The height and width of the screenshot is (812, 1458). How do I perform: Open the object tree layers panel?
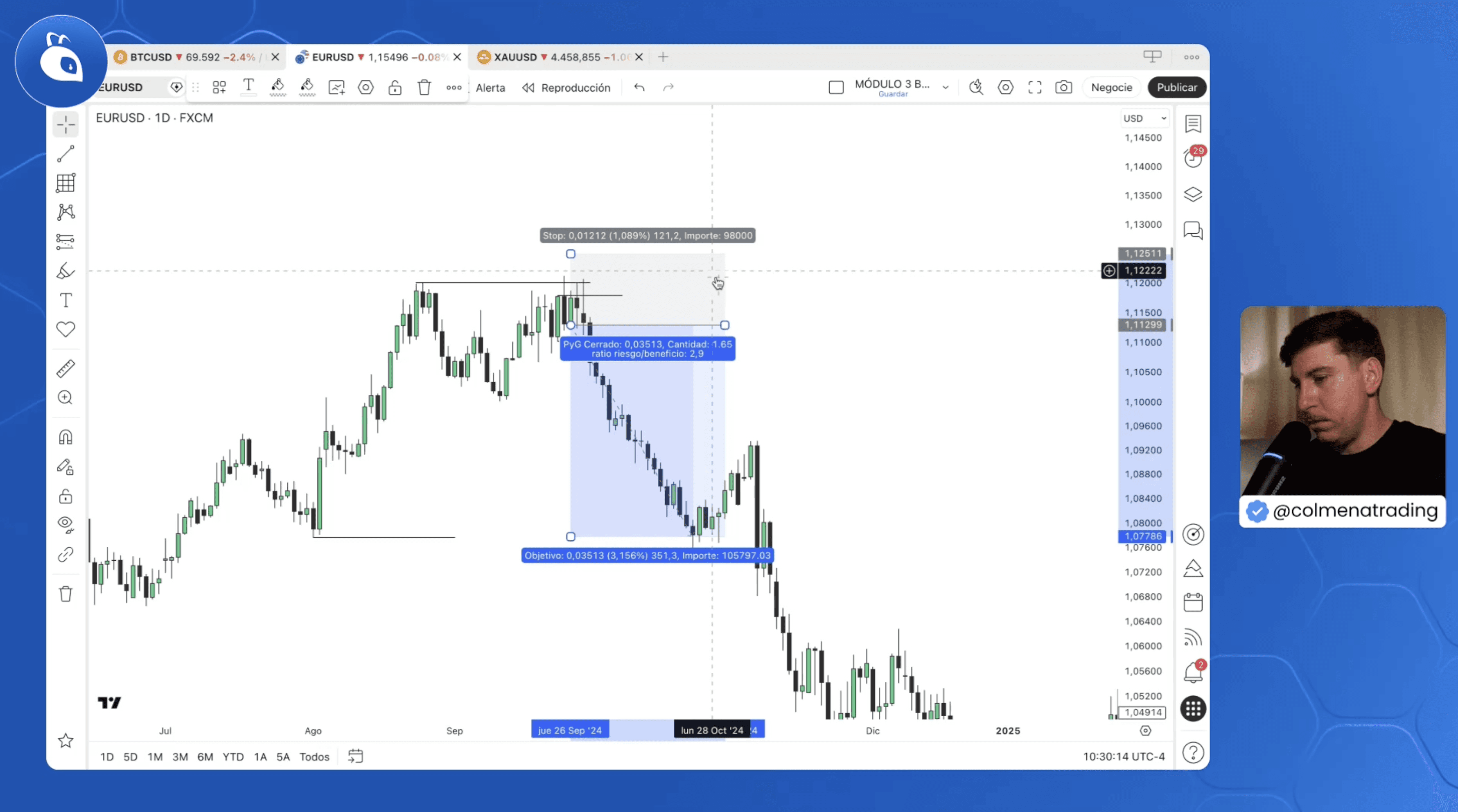[1193, 195]
